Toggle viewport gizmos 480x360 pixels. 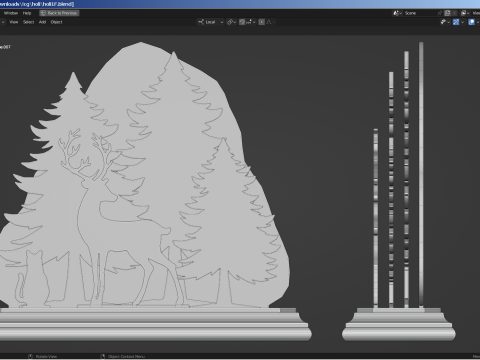(456, 22)
